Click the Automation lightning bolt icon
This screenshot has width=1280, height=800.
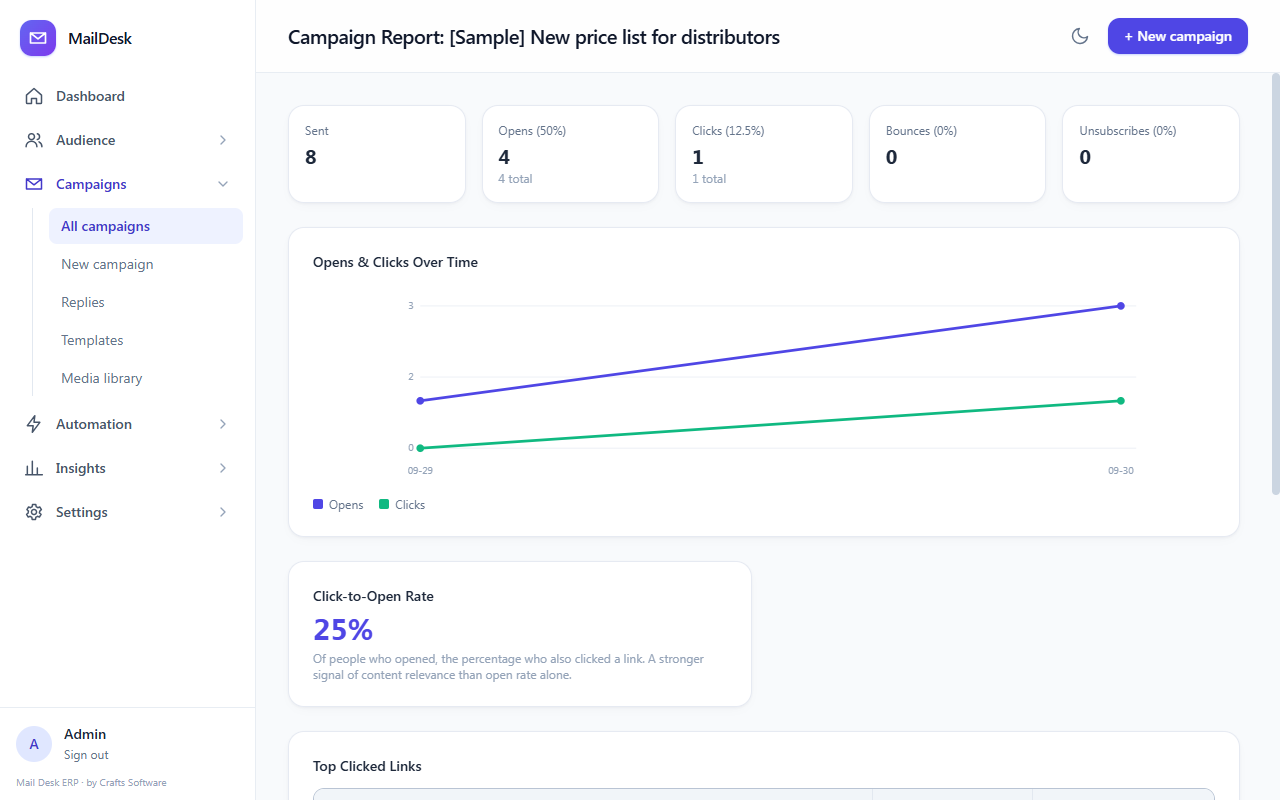click(34, 424)
